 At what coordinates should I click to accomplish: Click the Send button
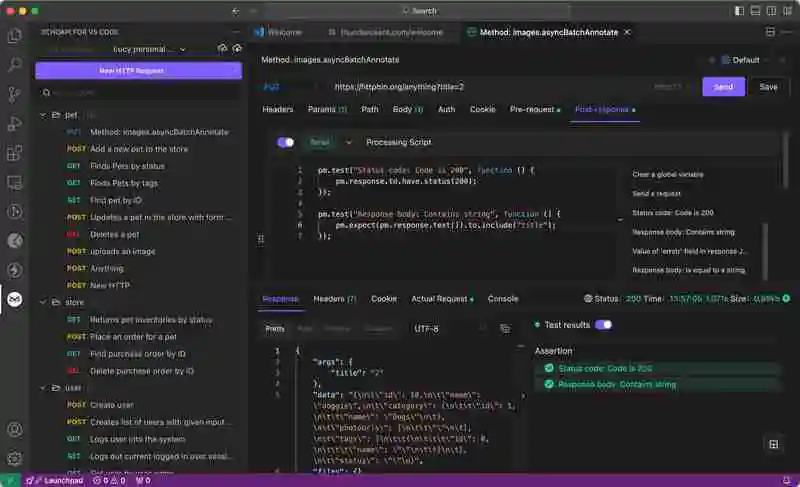tap(723, 87)
